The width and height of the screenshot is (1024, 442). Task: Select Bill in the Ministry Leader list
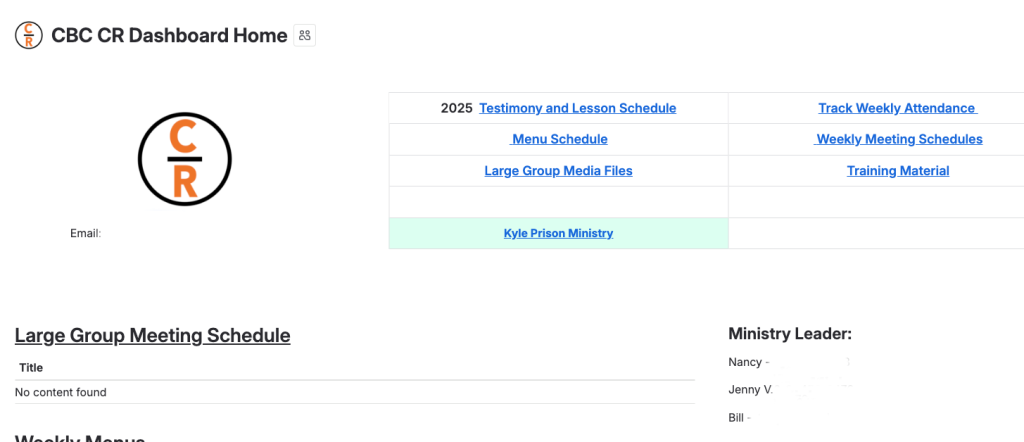[738, 417]
